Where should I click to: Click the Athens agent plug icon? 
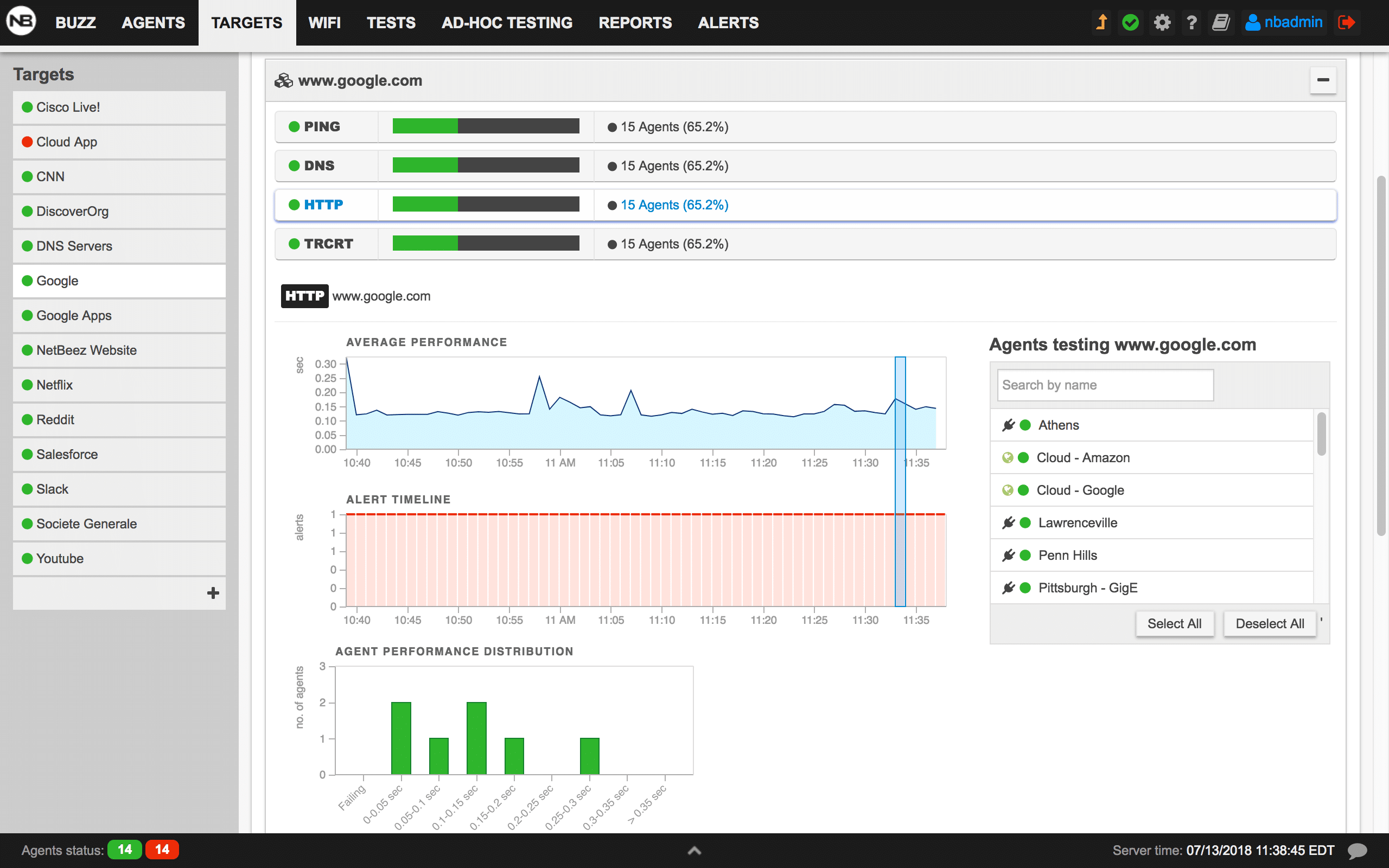click(1009, 425)
